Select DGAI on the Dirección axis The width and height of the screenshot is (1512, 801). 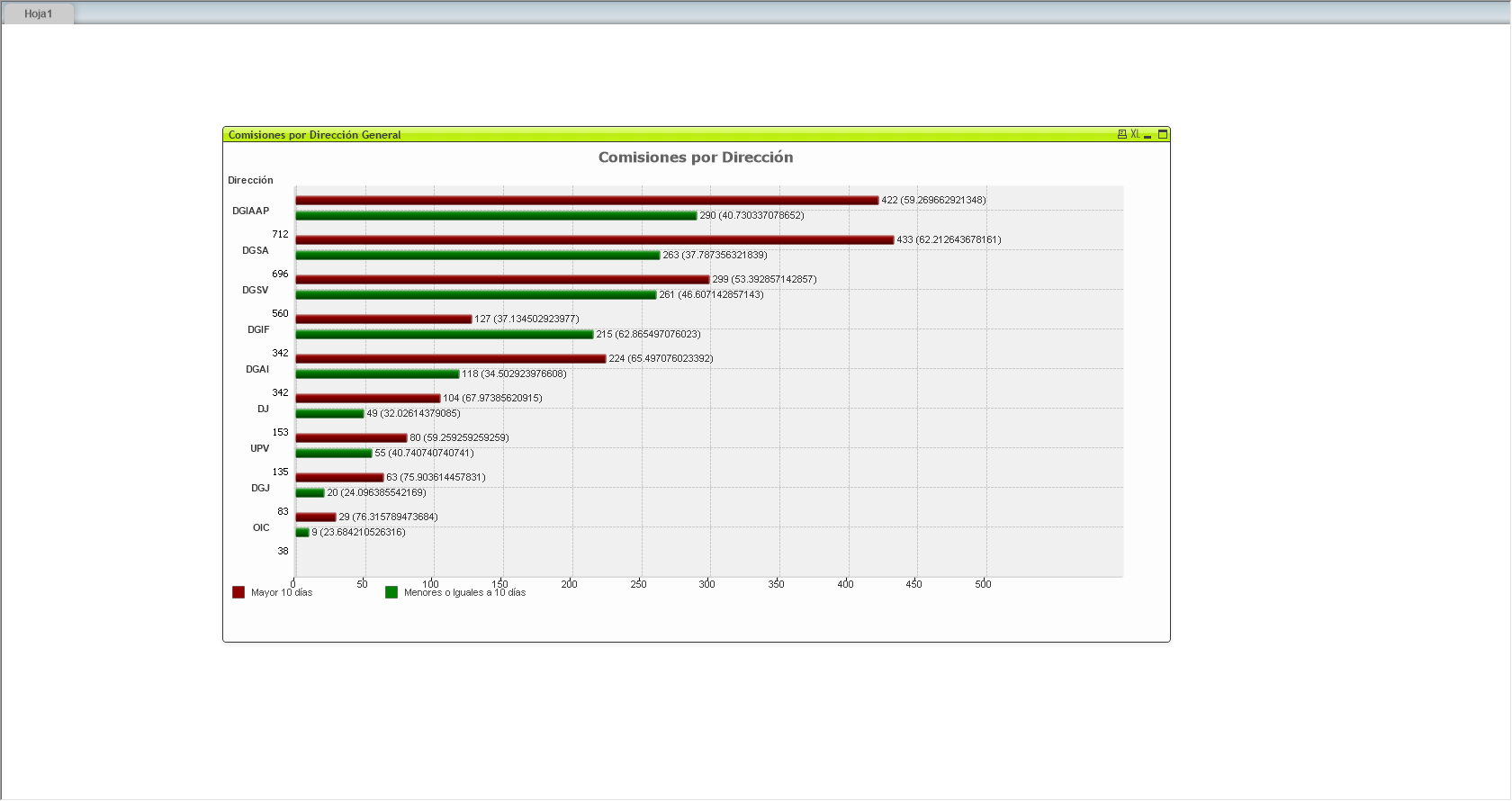pos(257,369)
